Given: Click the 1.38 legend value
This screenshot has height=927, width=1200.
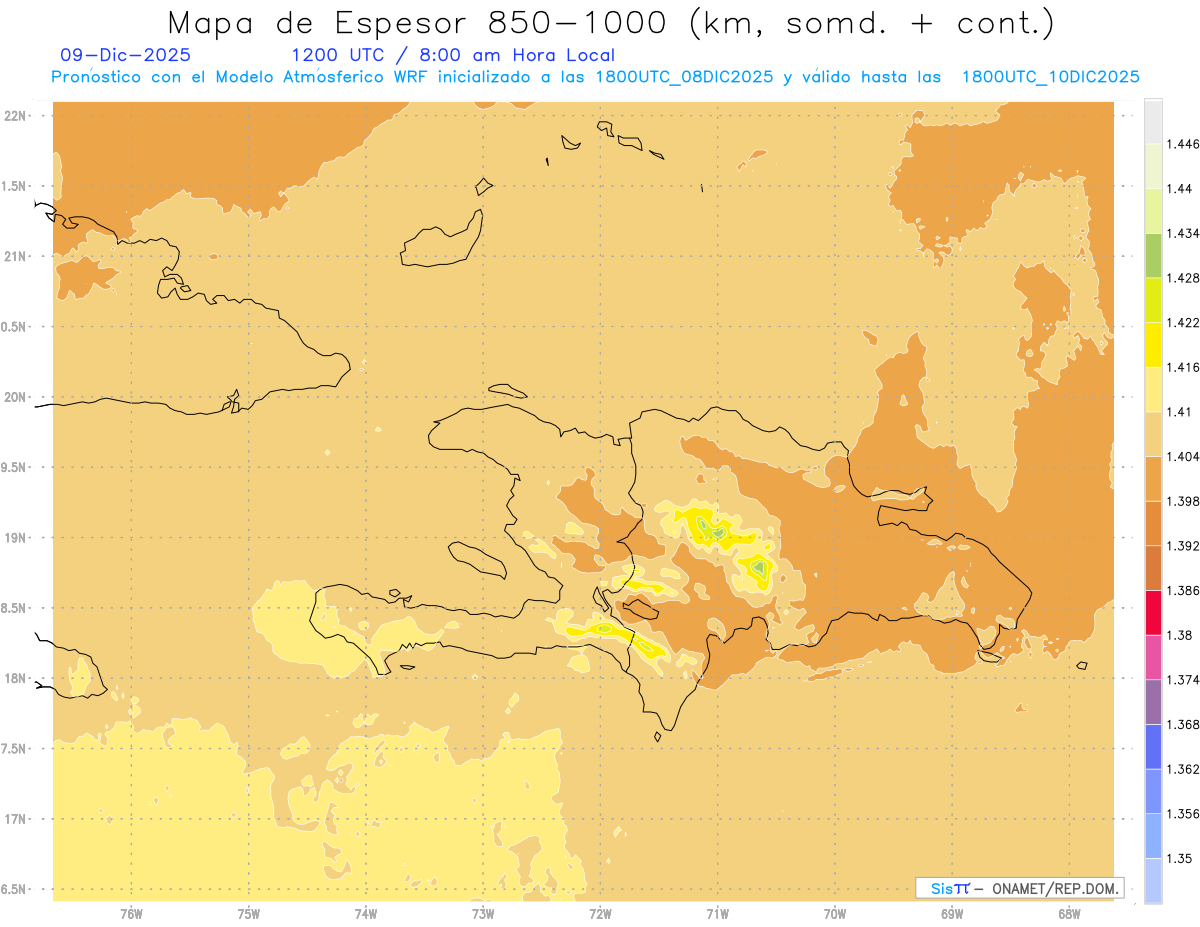Looking at the screenshot, I should [x=1180, y=635].
